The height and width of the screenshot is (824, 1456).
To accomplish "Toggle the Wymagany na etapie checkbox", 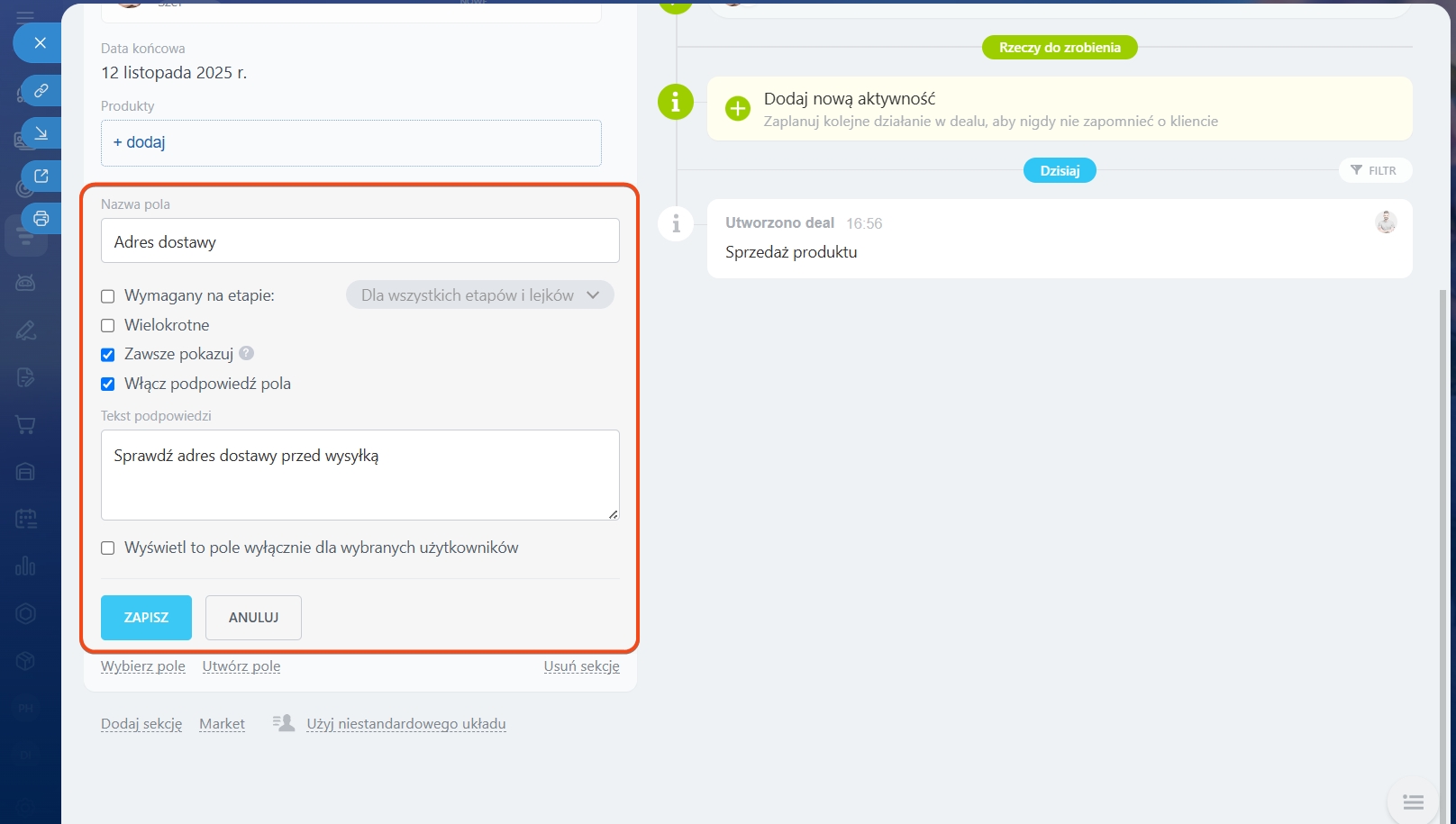I will click(x=108, y=296).
